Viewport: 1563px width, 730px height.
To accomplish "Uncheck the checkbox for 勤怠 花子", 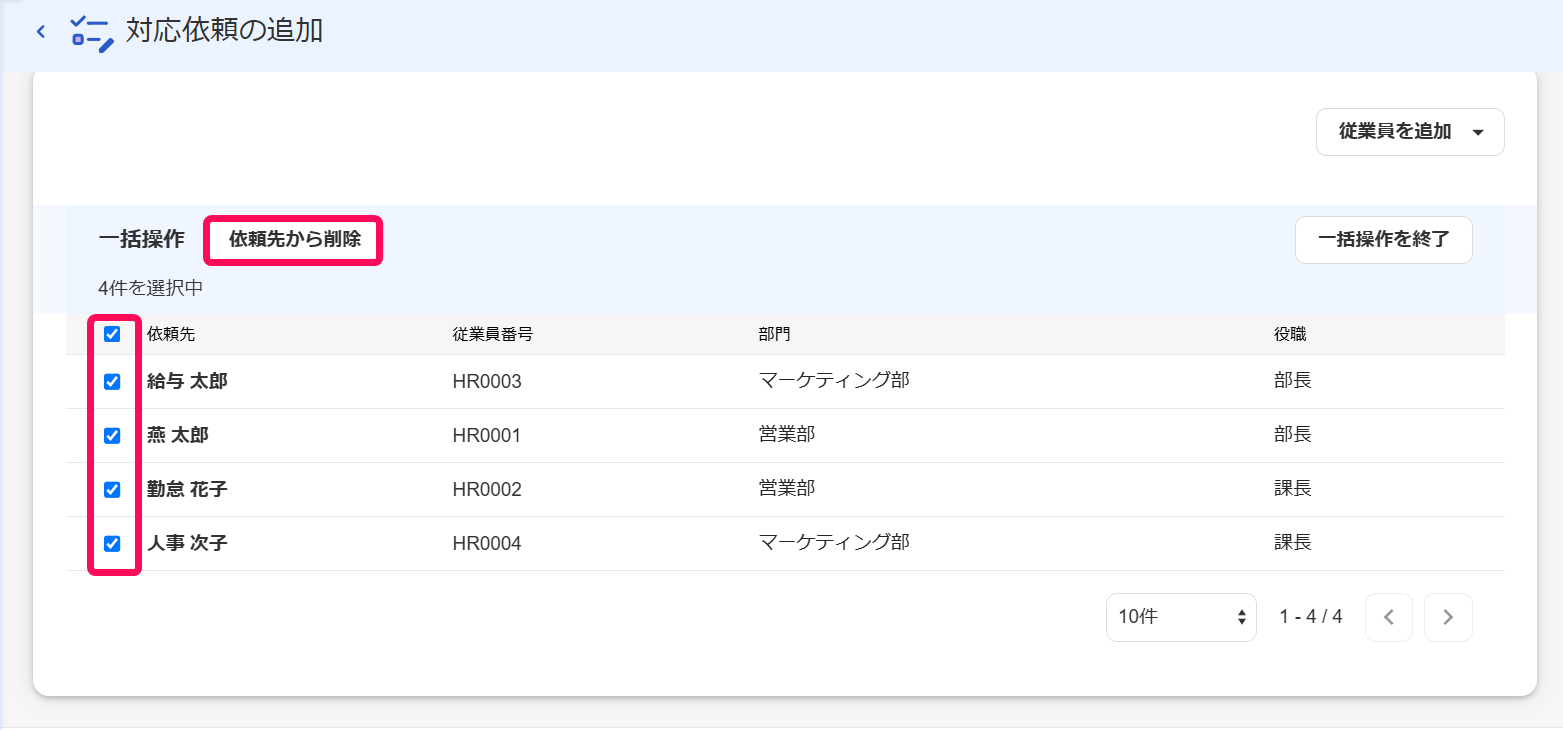I will [112, 490].
